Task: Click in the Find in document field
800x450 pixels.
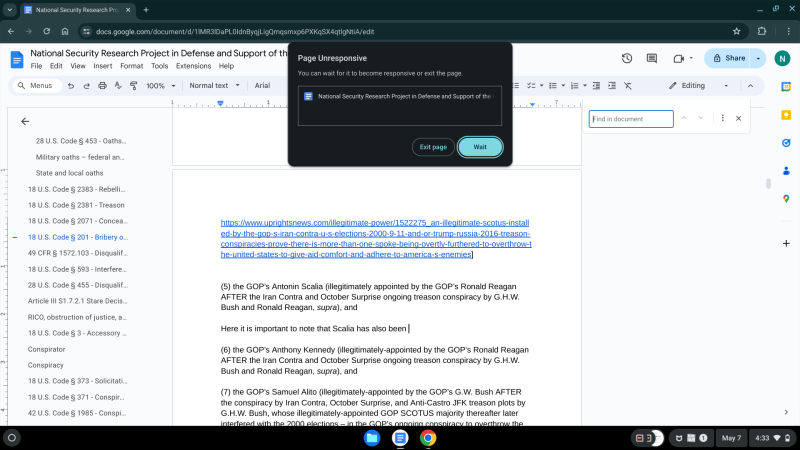Action: (630, 119)
